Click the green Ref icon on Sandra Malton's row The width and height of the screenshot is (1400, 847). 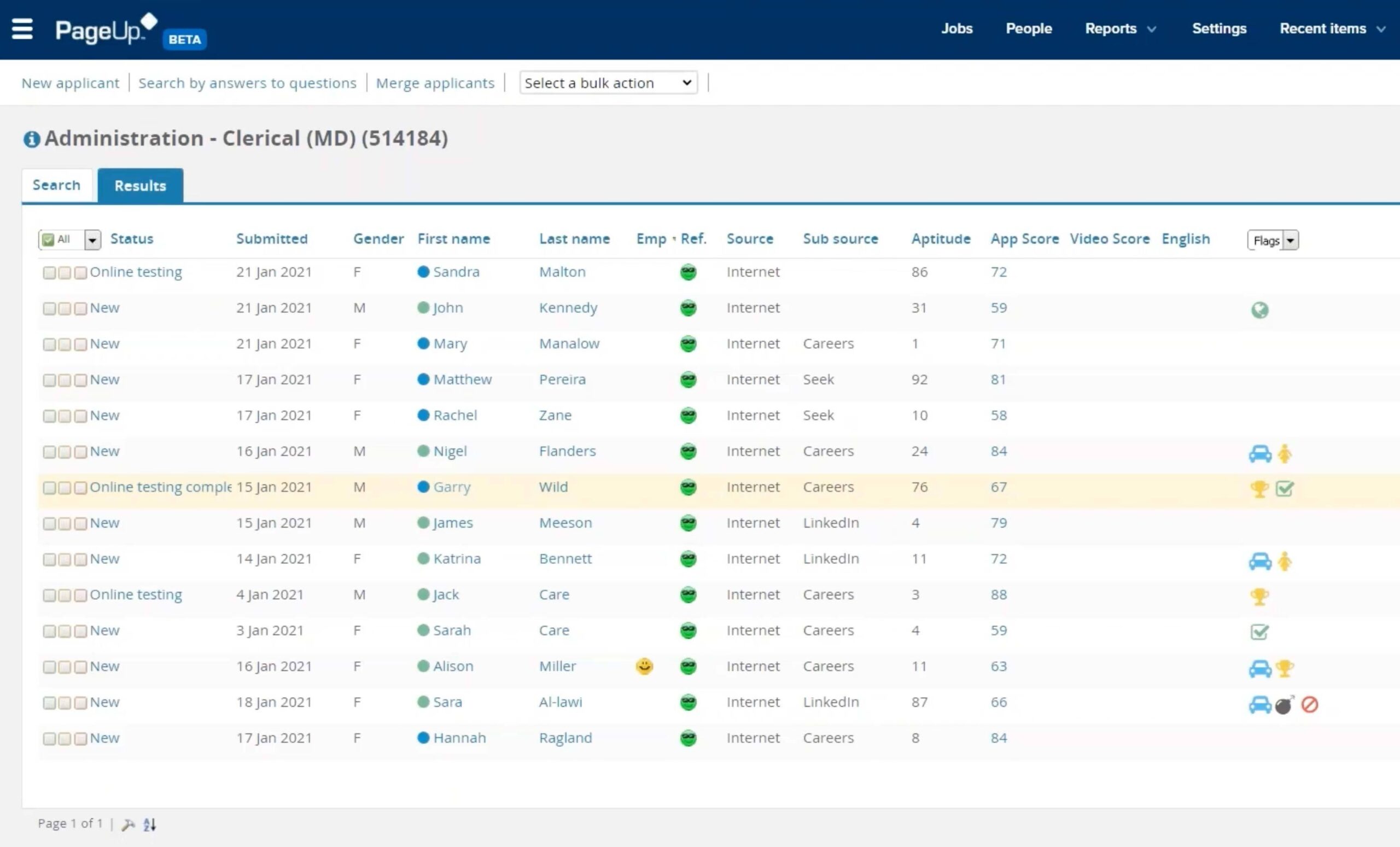pyautogui.click(x=688, y=273)
